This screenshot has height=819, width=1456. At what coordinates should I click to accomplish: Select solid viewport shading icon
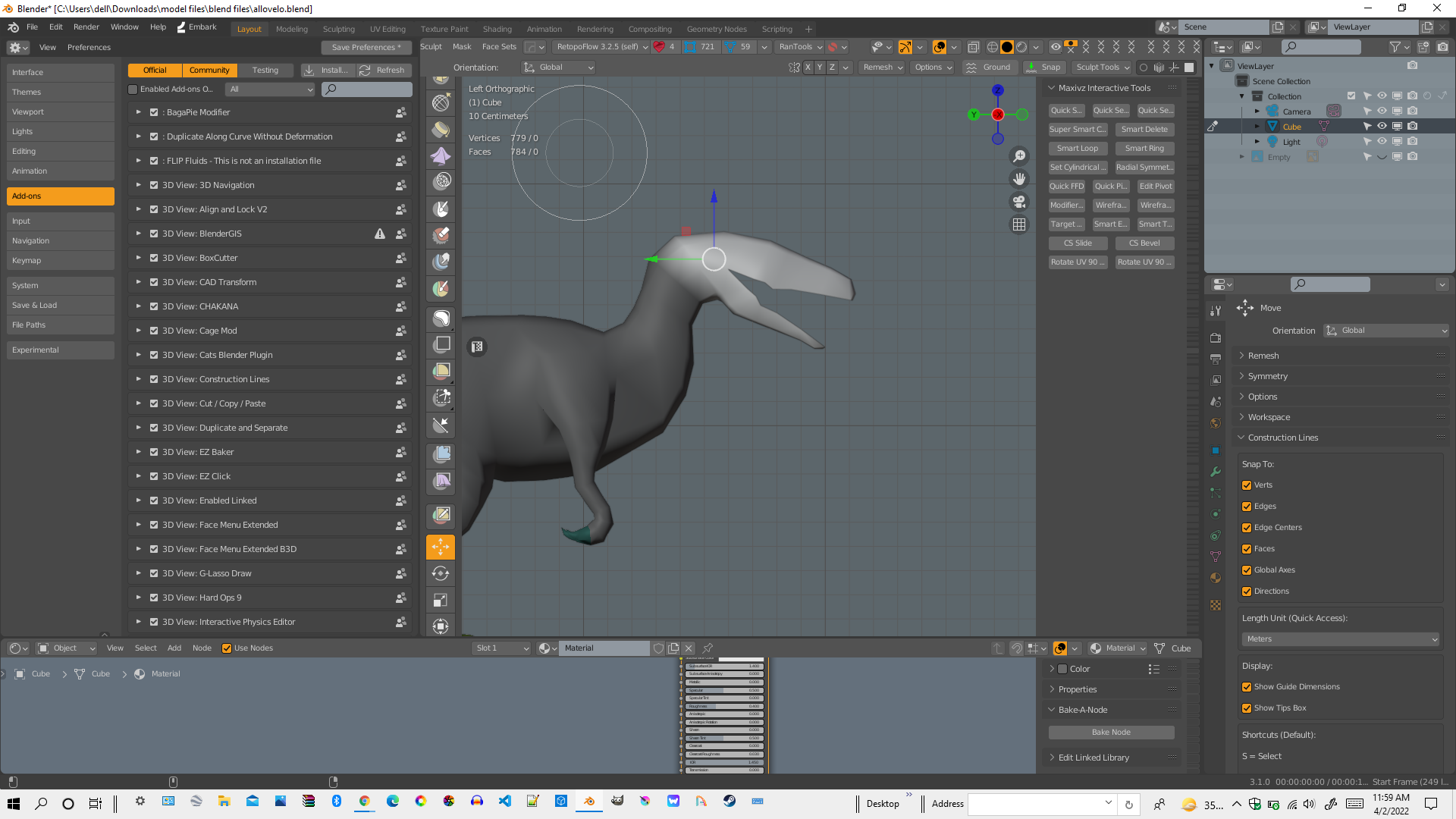click(x=1007, y=47)
